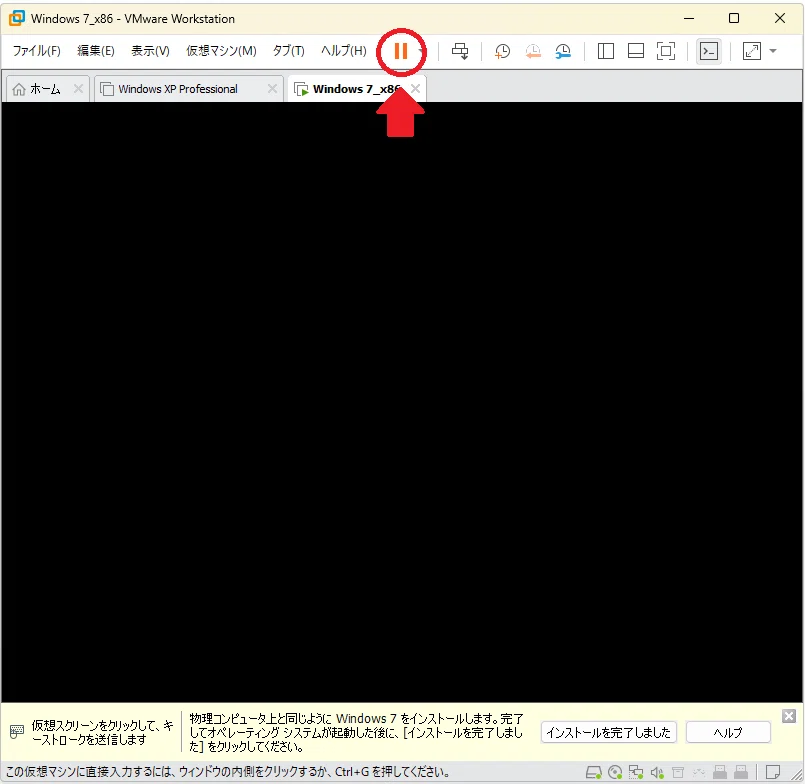Revert the VM to its previous snapshot
Image resolution: width=805 pixels, height=784 pixels.
tap(533, 51)
